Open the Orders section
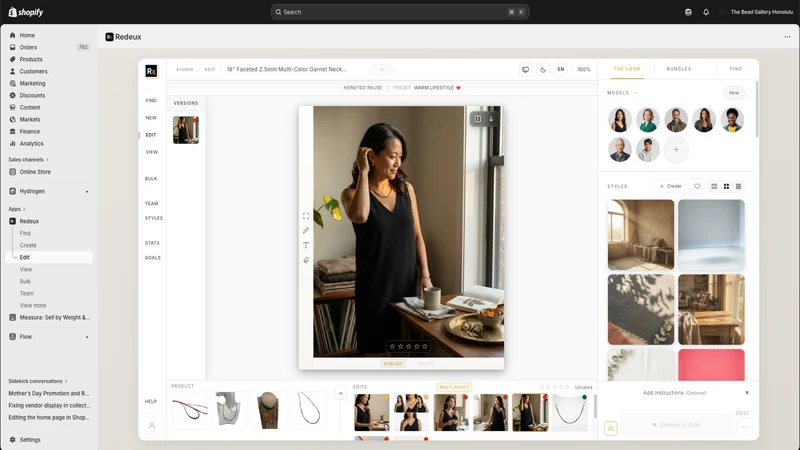800x450 pixels. (28, 47)
